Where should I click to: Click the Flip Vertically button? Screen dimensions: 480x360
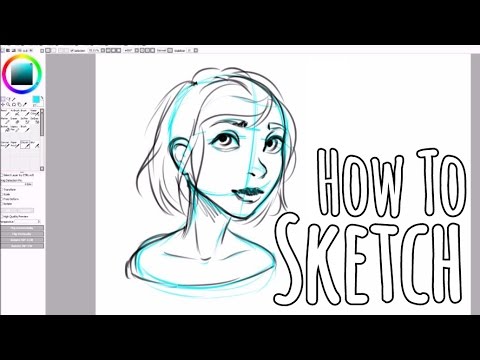(x=22, y=234)
